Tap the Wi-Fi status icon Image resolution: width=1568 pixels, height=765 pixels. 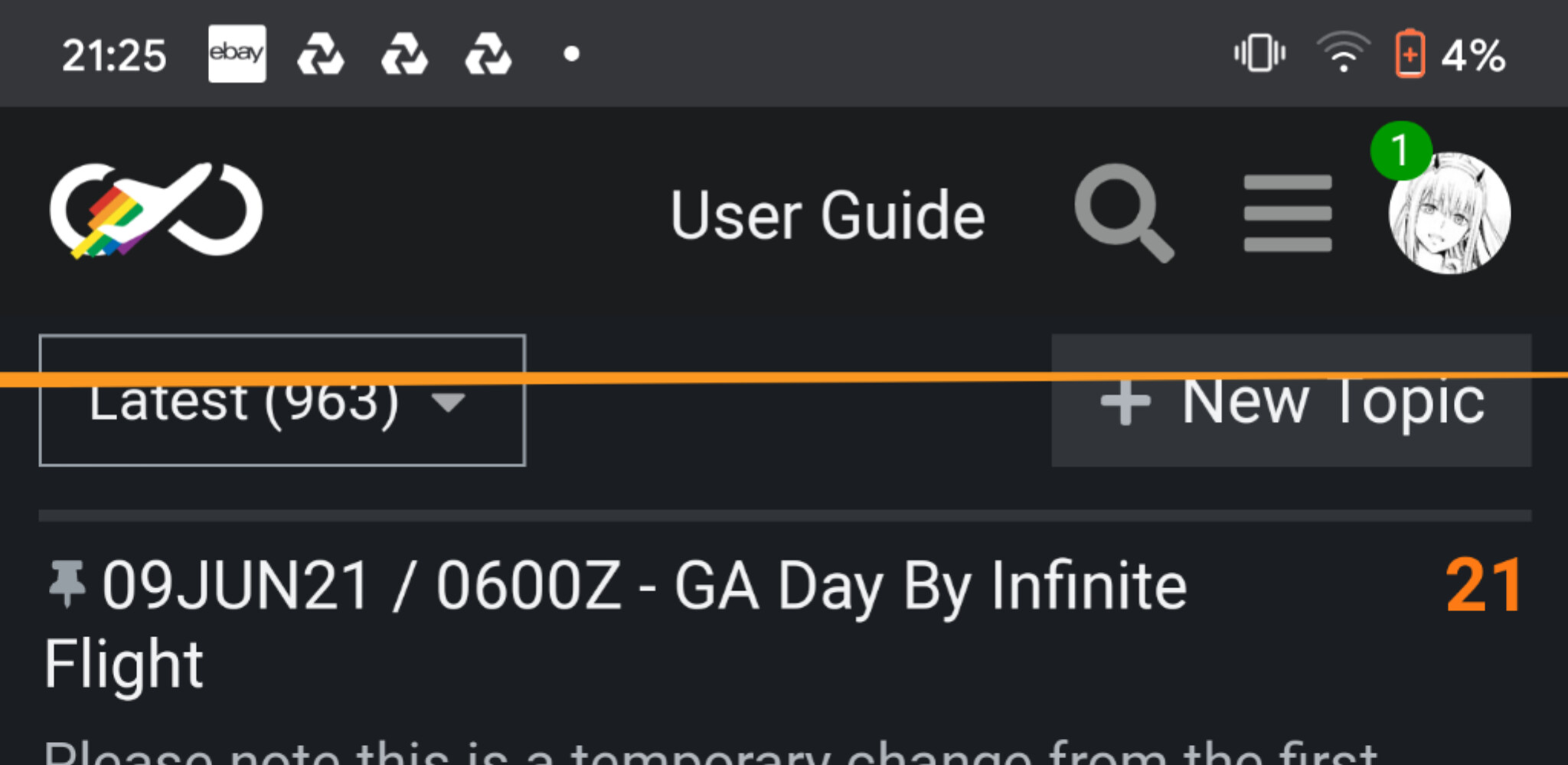(1343, 54)
